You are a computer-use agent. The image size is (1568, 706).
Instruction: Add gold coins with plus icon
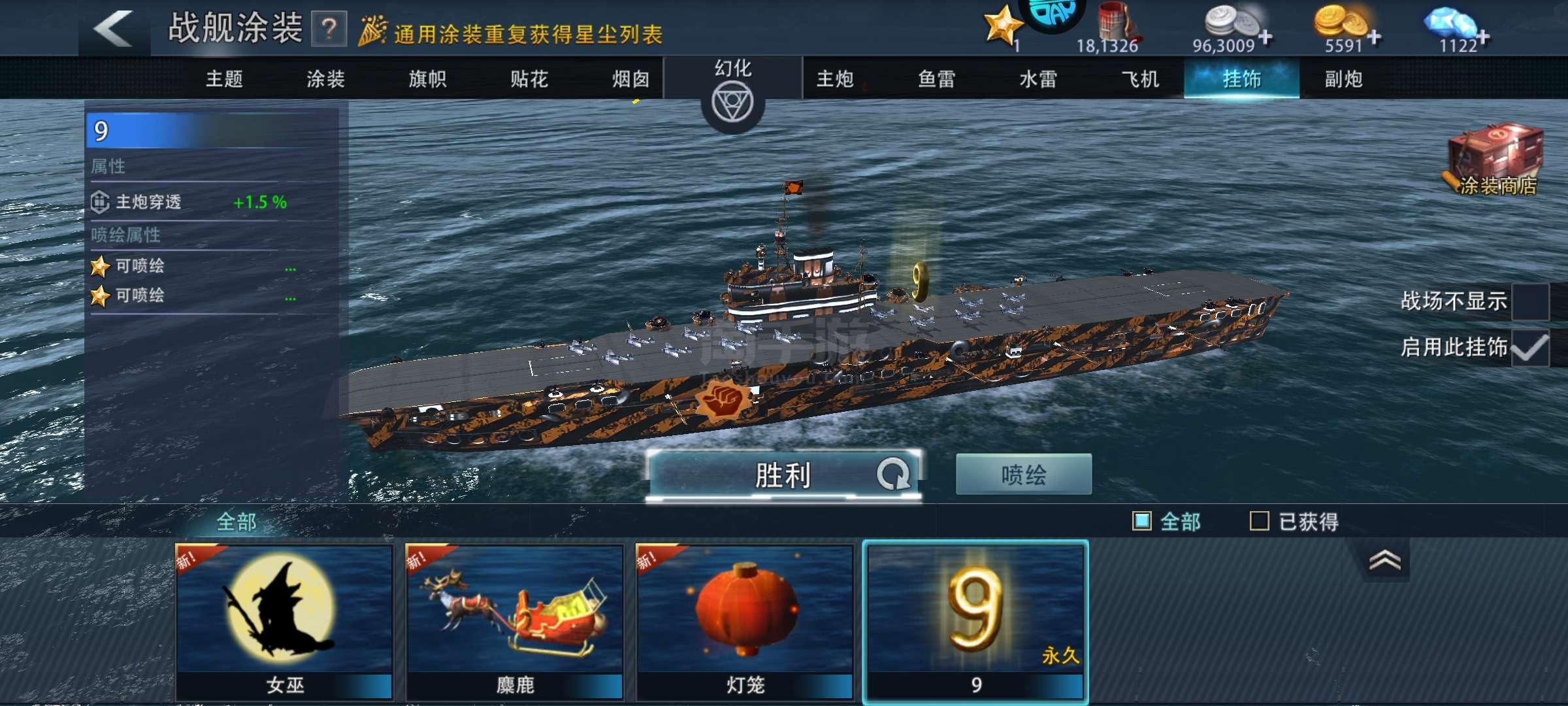[x=1374, y=37]
